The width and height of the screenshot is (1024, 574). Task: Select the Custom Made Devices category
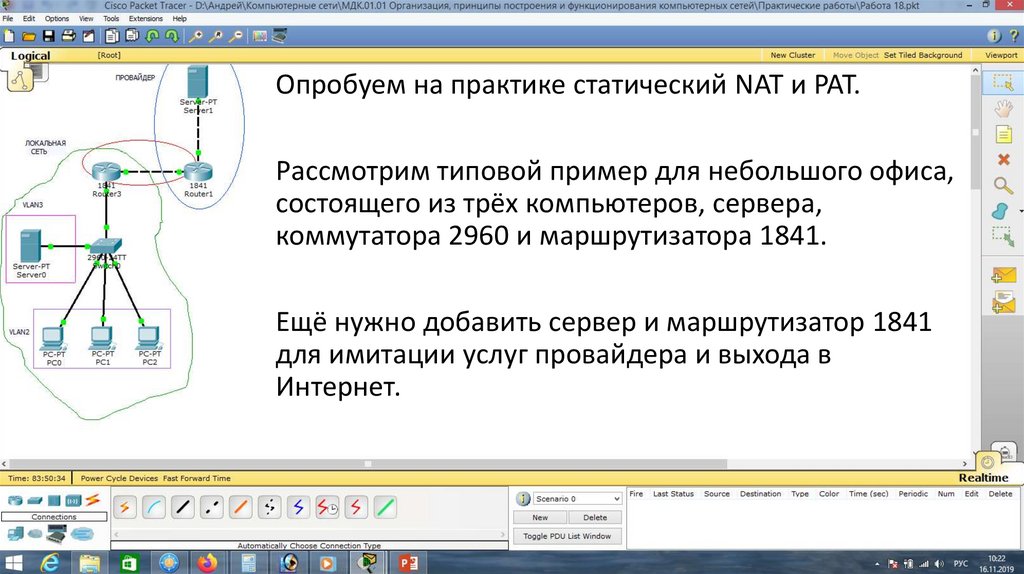(58, 534)
